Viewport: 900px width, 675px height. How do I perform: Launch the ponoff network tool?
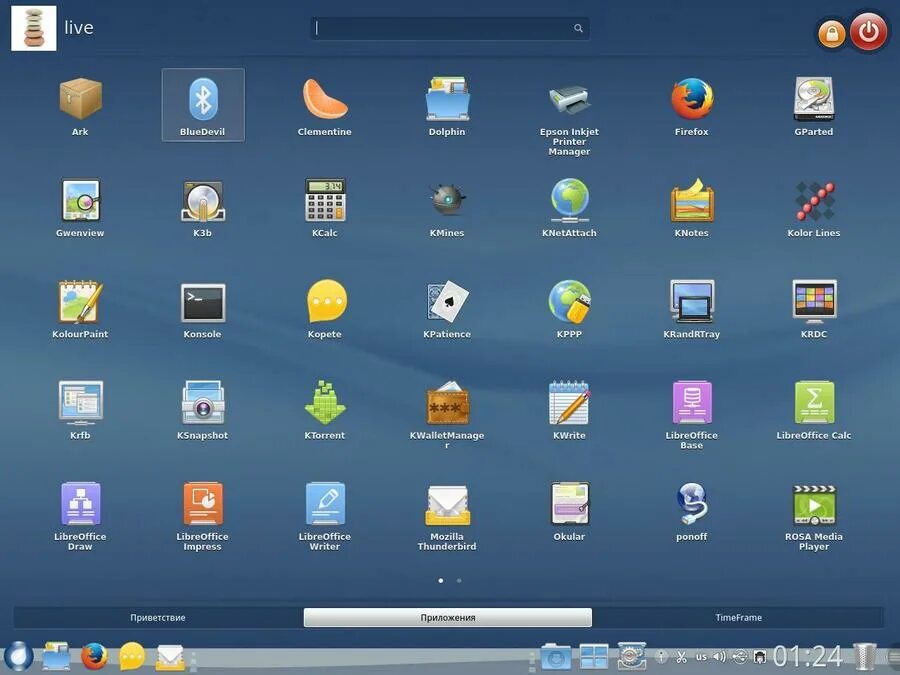coord(692,511)
